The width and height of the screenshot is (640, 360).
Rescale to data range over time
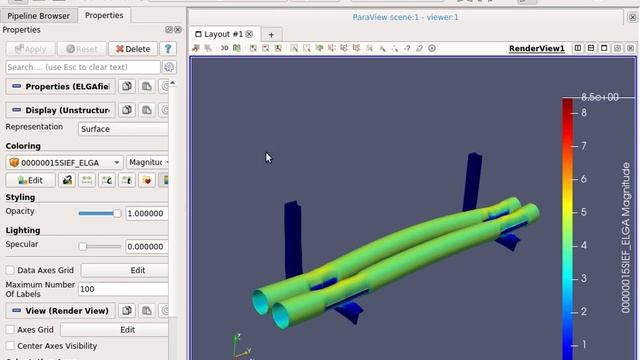coord(127,180)
